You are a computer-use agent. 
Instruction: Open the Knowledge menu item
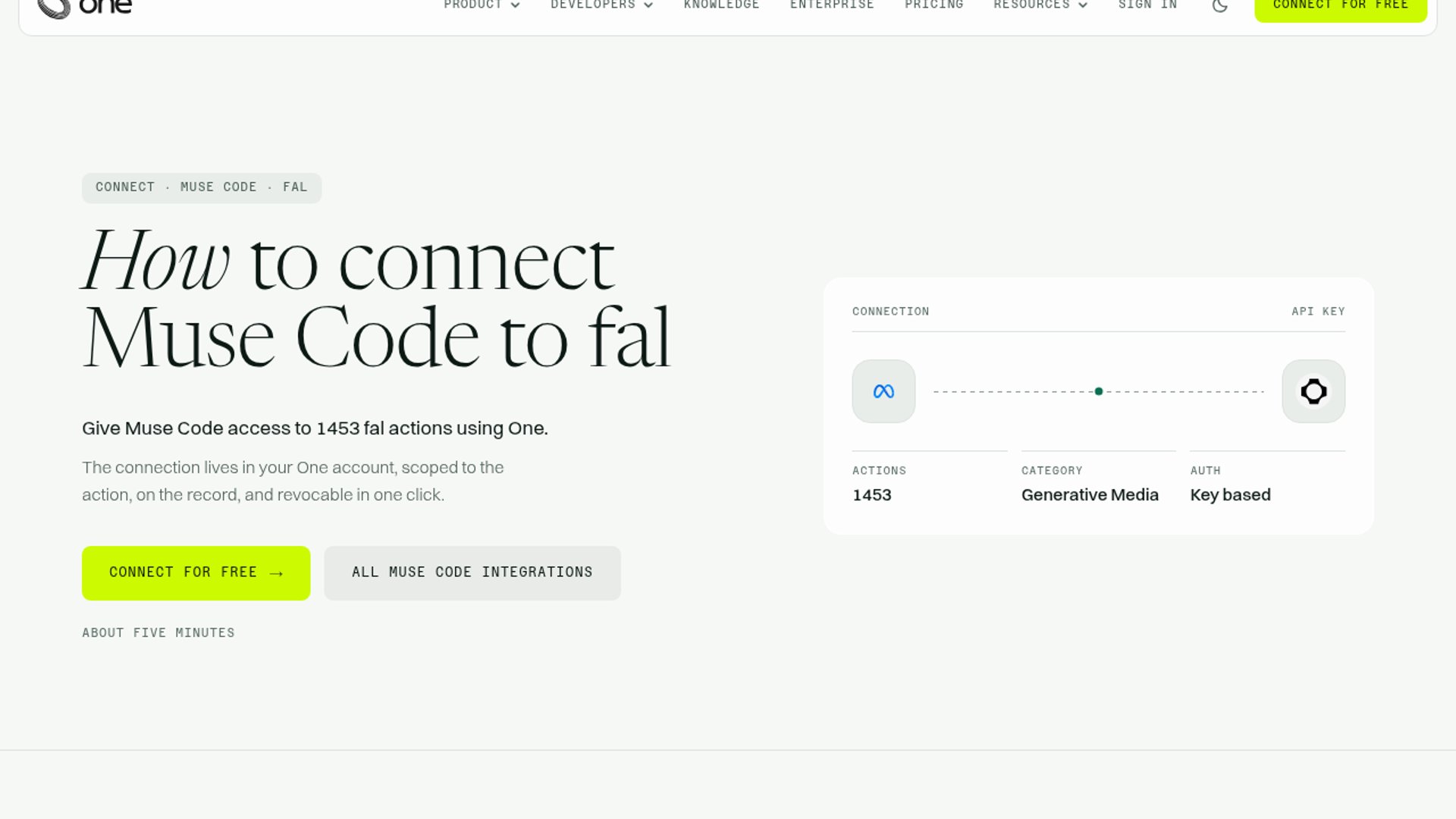(721, 5)
